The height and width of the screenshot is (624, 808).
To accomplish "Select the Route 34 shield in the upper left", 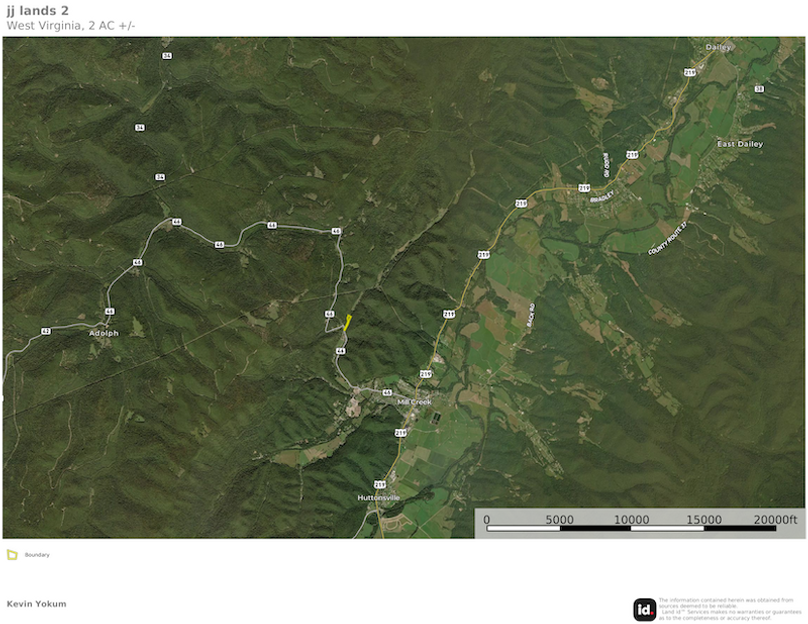I will (x=140, y=127).
